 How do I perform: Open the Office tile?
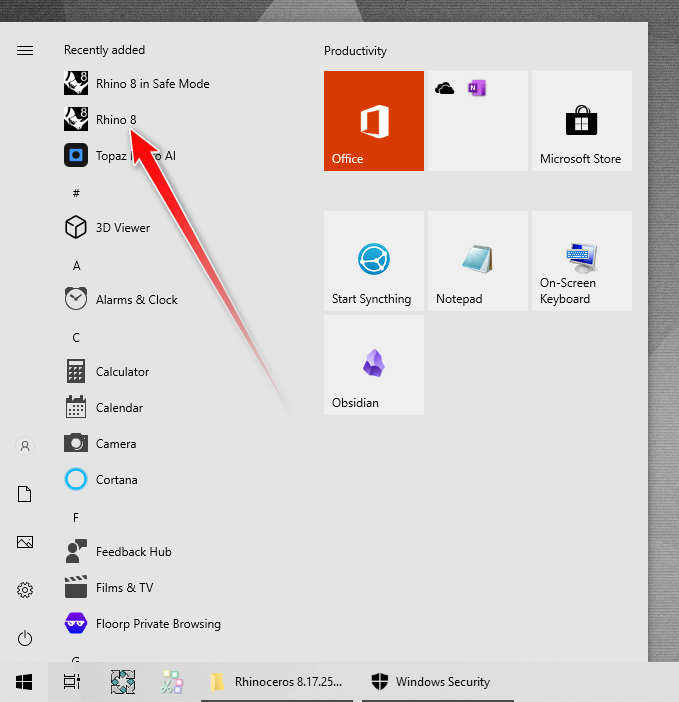pos(373,121)
